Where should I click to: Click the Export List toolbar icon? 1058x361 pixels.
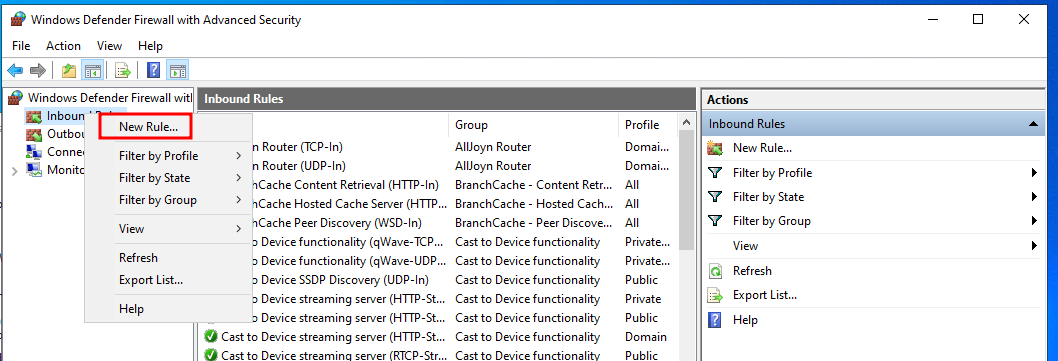[123, 70]
